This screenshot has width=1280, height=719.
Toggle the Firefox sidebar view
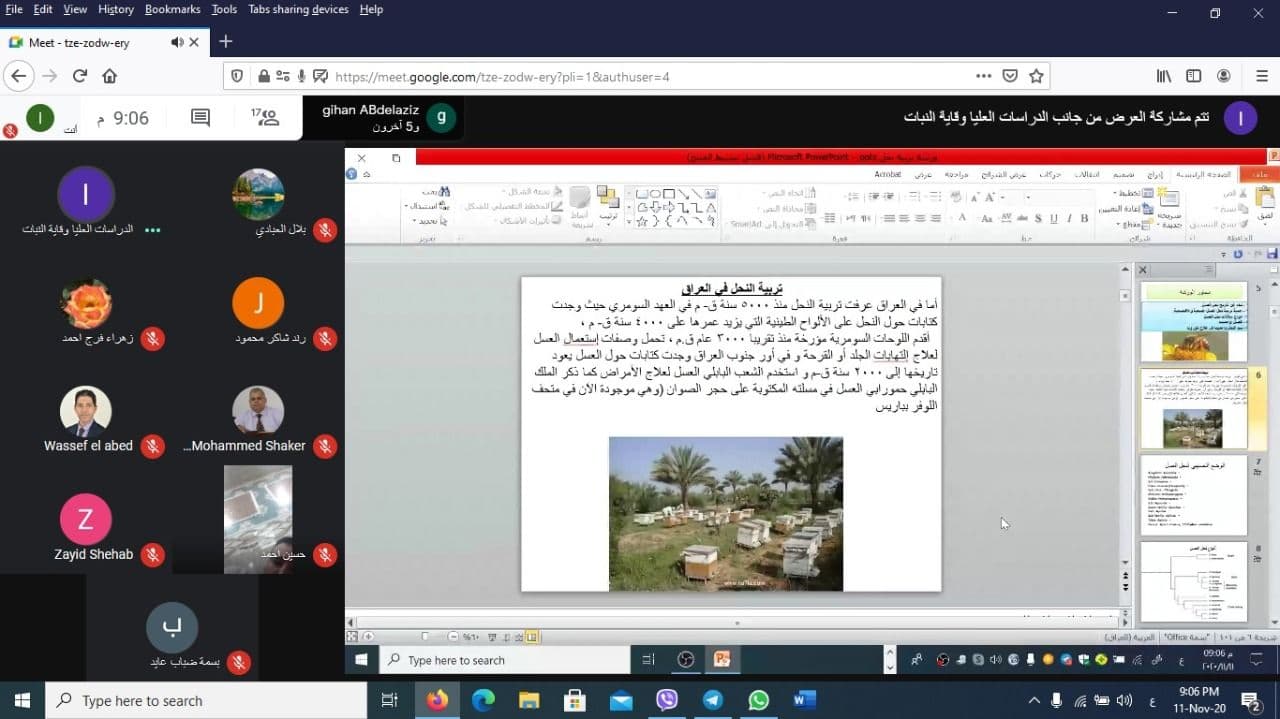pos(1194,76)
